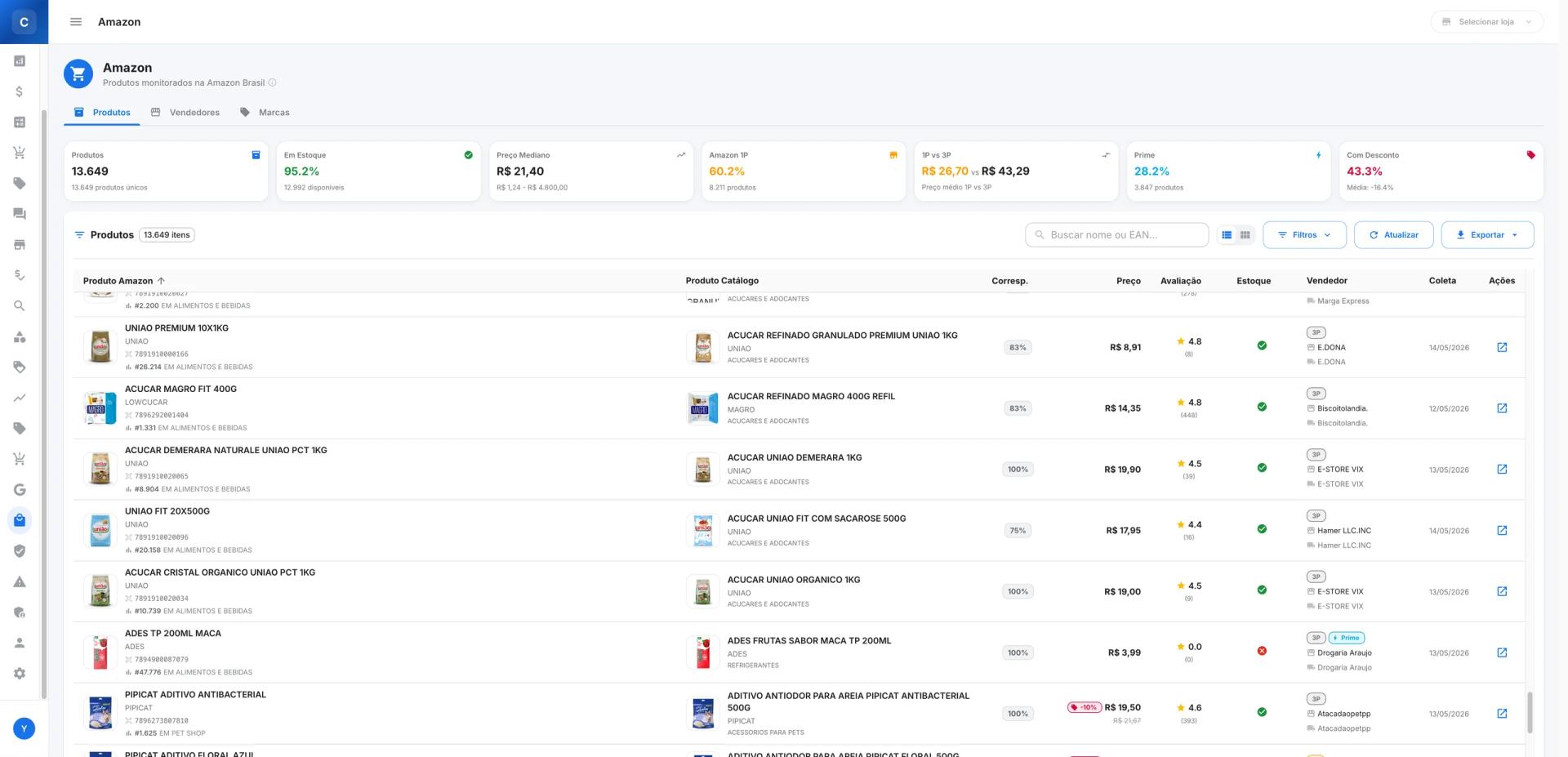This screenshot has width=1568, height=757.
Task: Click the Preço column header
Action: point(1129,281)
